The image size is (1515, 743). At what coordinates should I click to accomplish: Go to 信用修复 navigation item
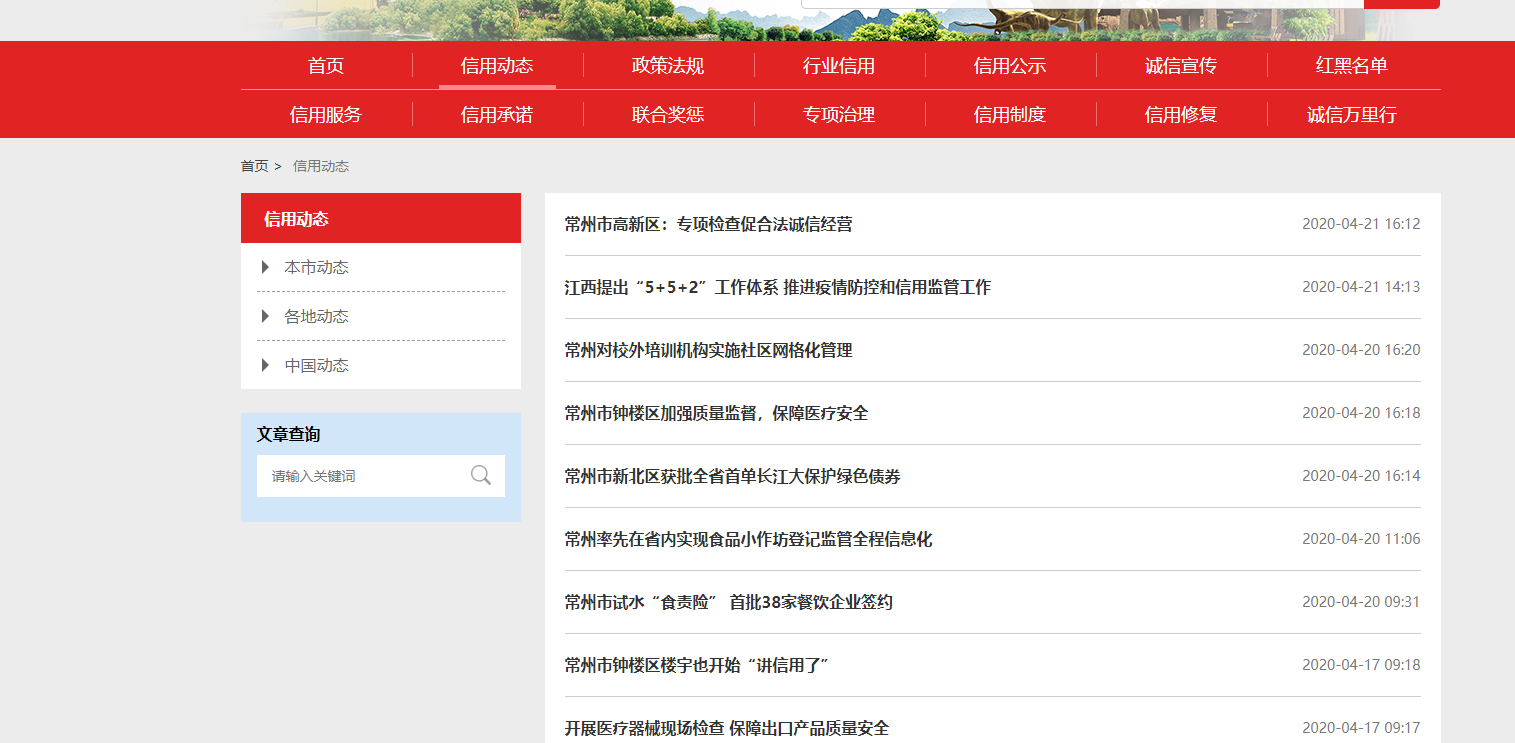pyautogui.click(x=1181, y=115)
